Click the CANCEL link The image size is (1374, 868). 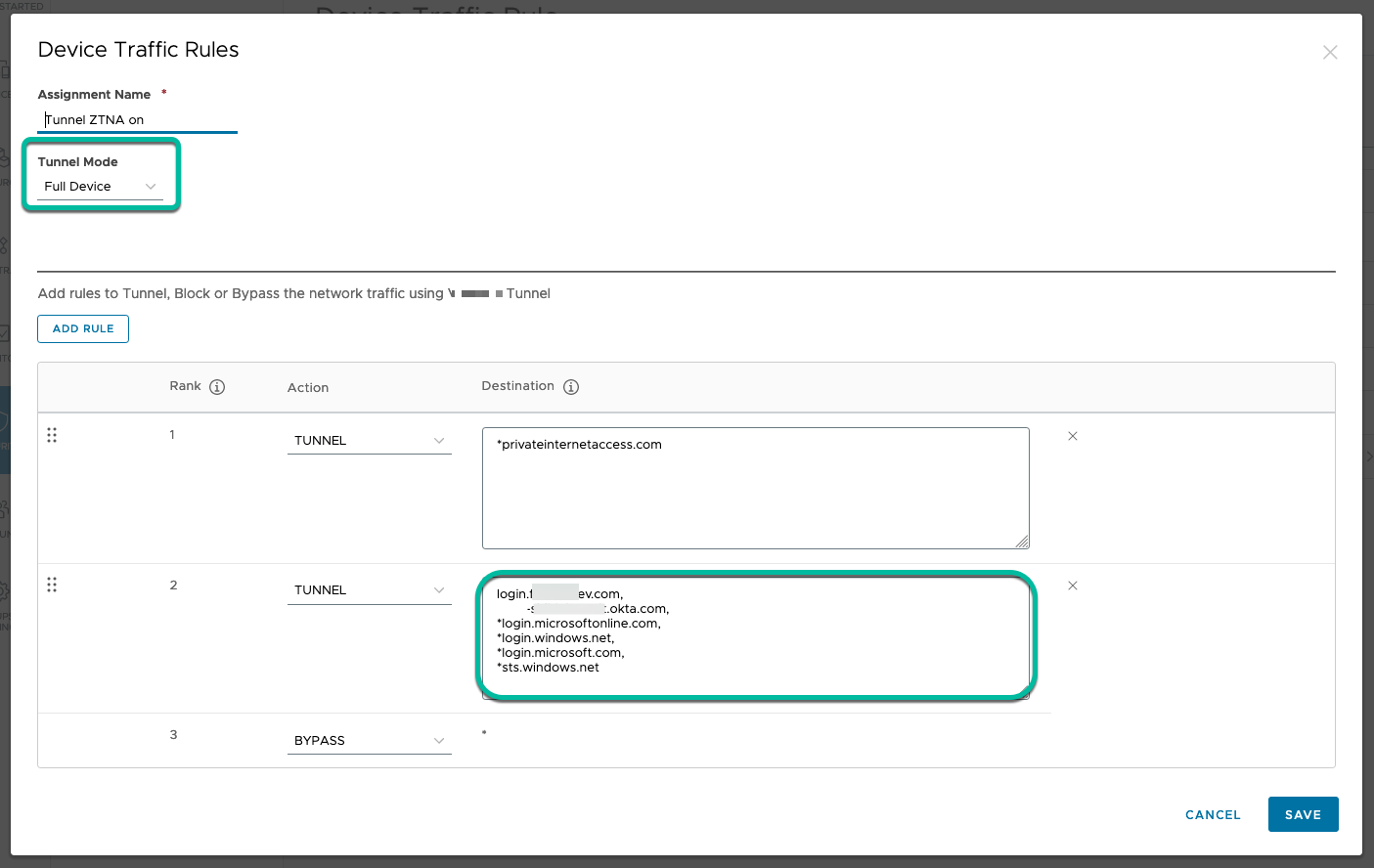click(x=1212, y=814)
